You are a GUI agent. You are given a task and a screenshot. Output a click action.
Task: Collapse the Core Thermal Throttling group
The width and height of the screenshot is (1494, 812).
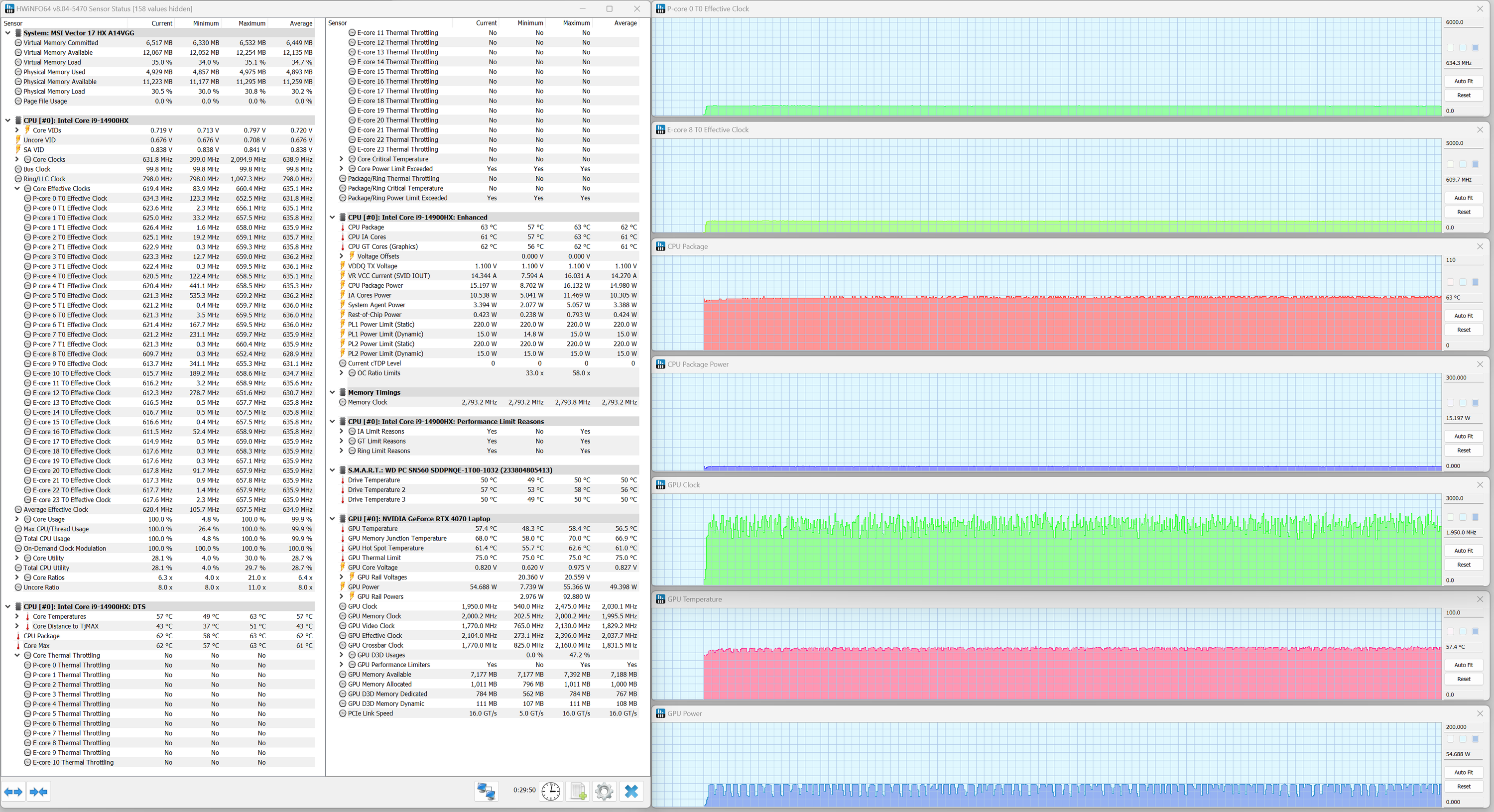tap(17, 655)
